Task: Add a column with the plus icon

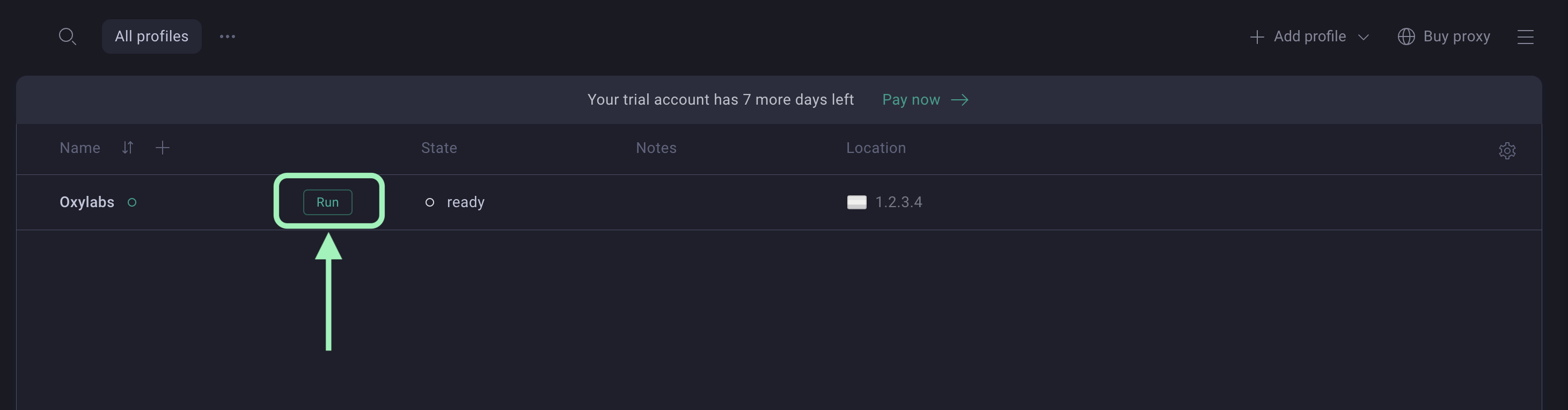Action: (x=162, y=148)
